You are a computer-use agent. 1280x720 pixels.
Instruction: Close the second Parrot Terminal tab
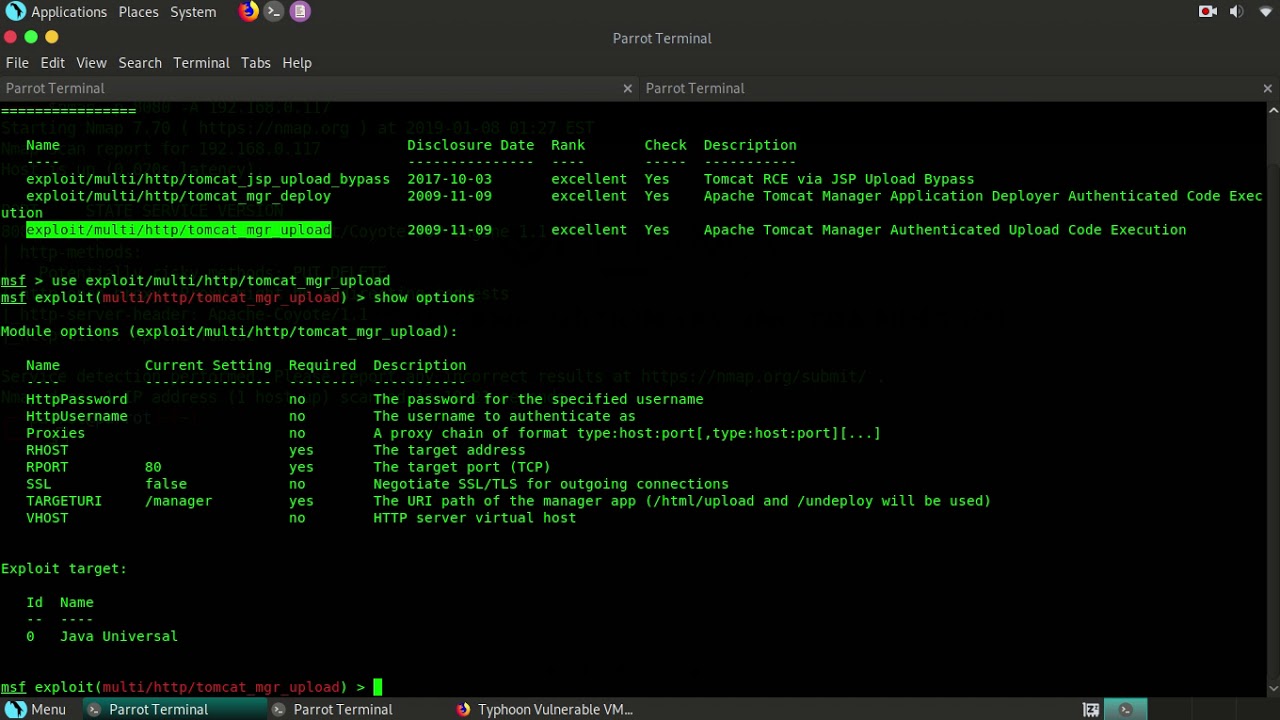[1267, 88]
